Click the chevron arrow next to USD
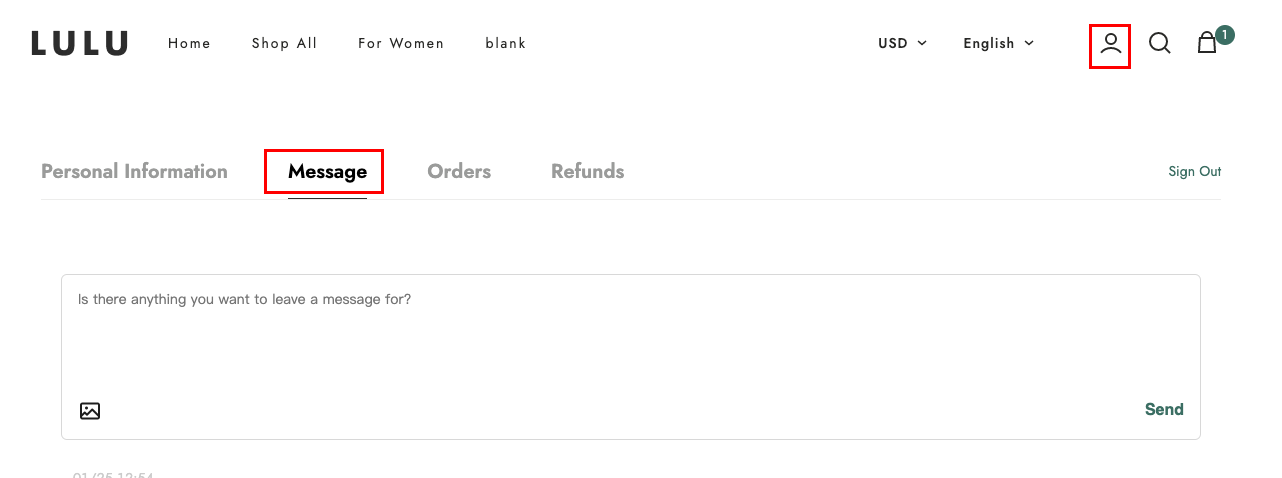The image size is (1282, 478). [922, 43]
